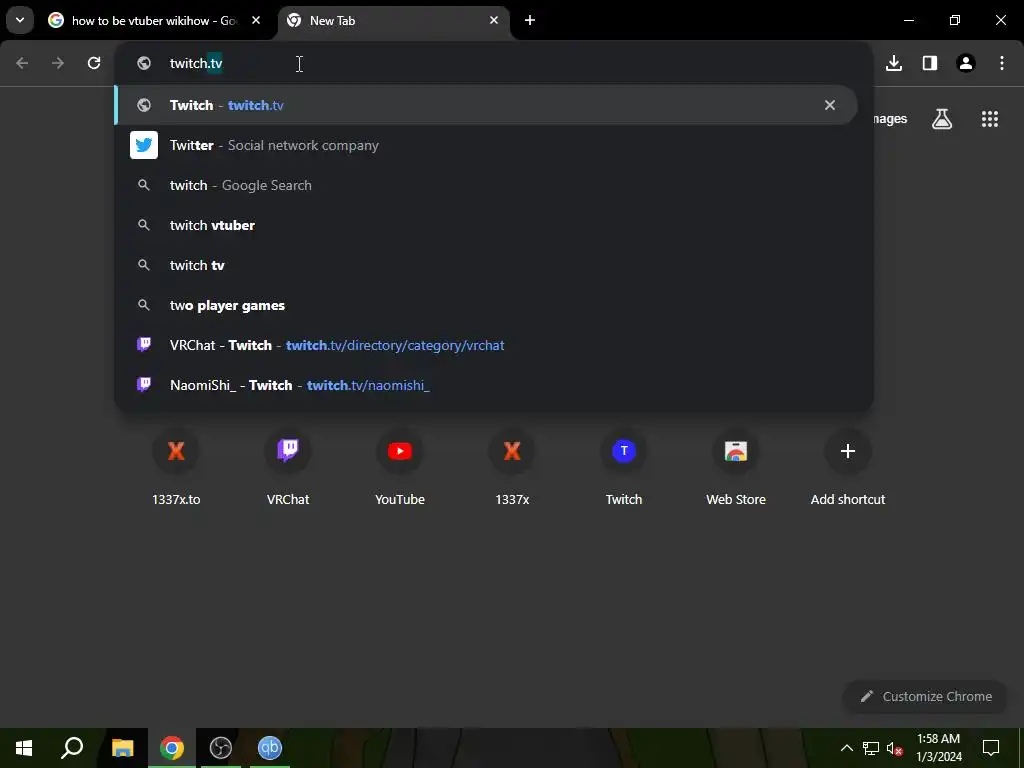Close the New Tab tab
This screenshot has height=768, width=1024.
(x=494, y=20)
